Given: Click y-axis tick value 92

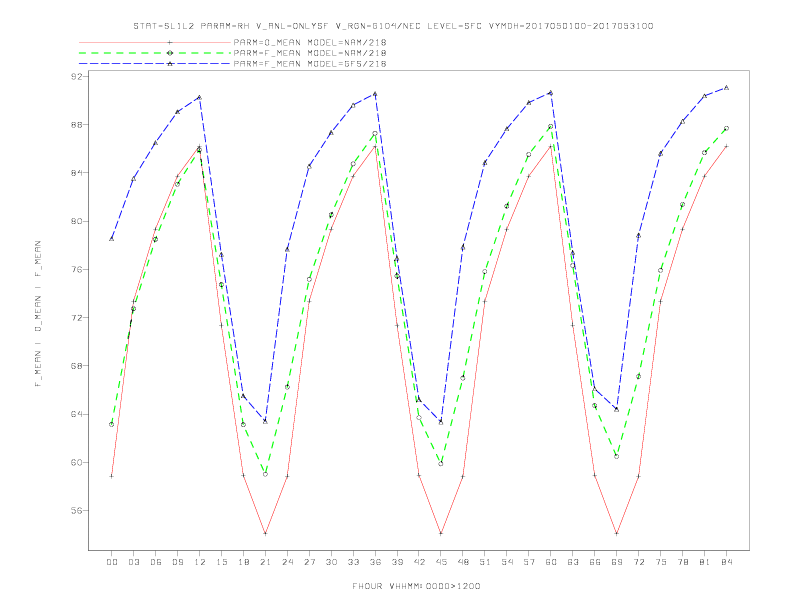Looking at the screenshot, I should pyautogui.click(x=77, y=77).
